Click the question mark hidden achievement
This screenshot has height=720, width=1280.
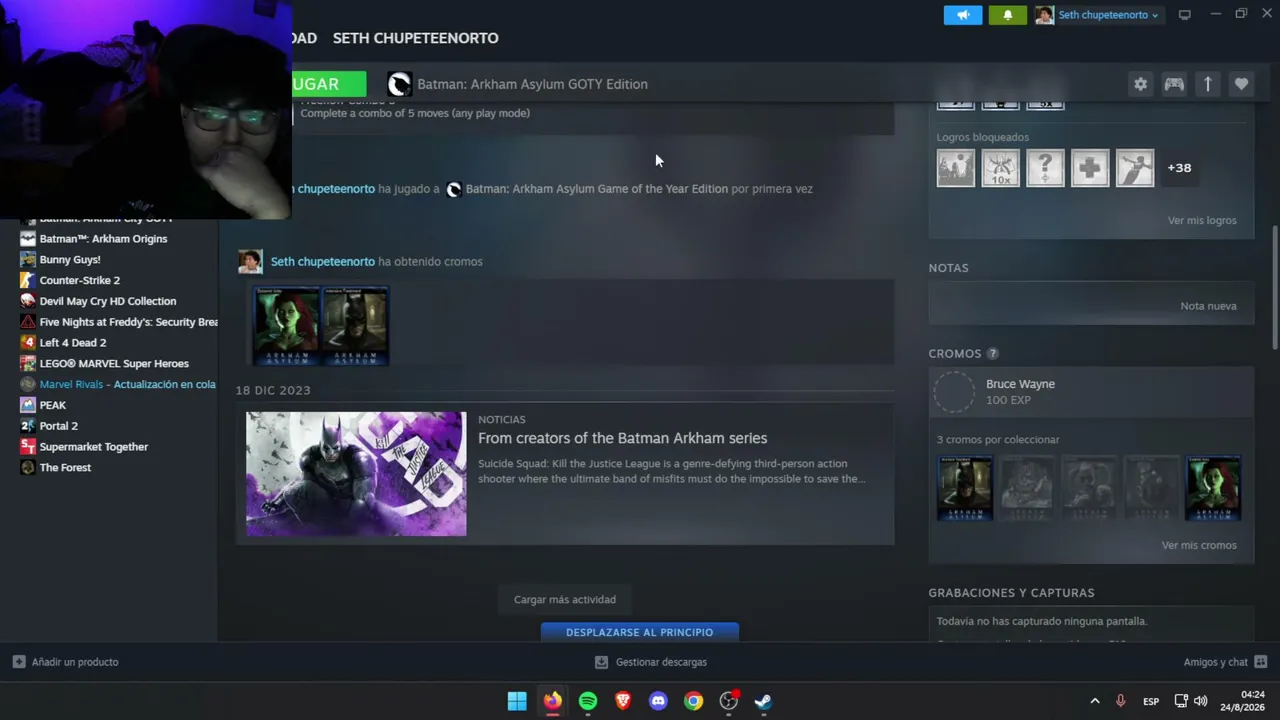1045,168
